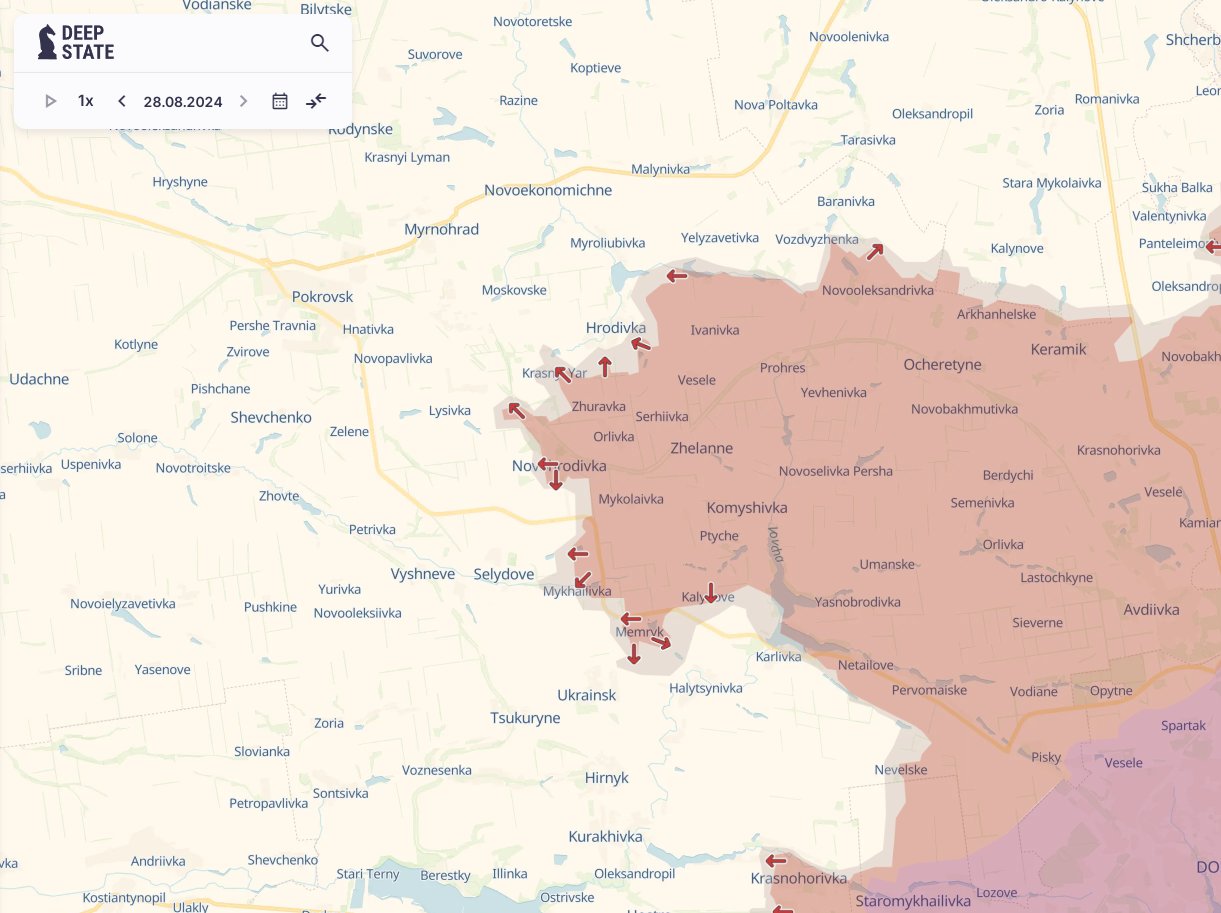Click the Lastochkyne label
Image resolution: width=1221 pixels, height=913 pixels.
[x=1057, y=578]
